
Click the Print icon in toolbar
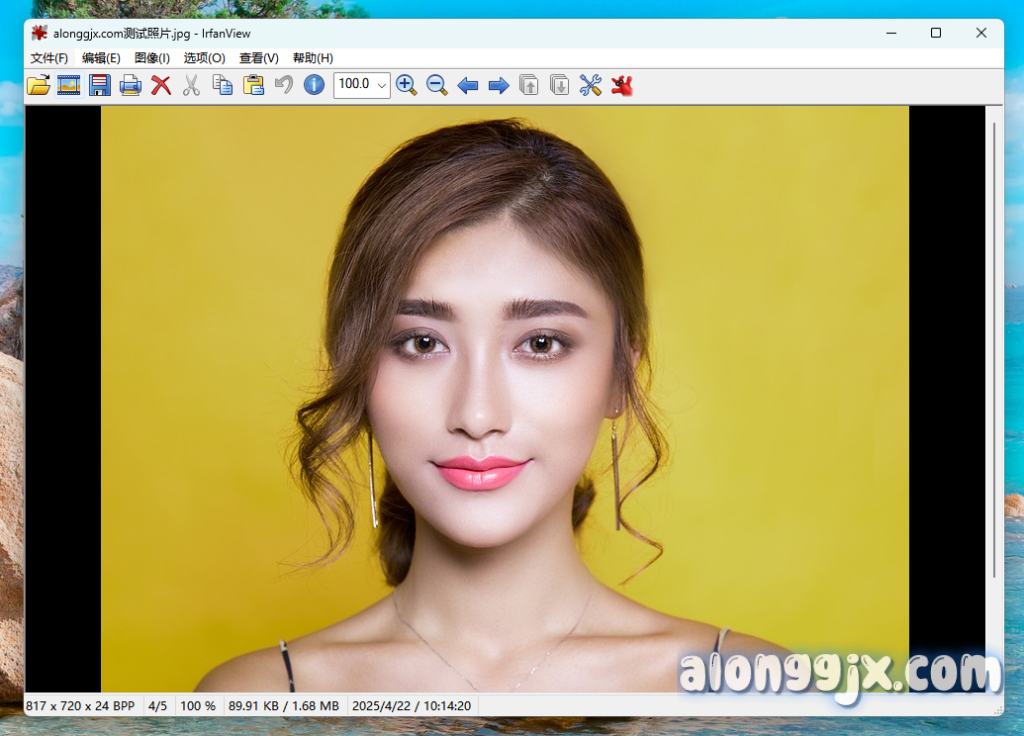pyautogui.click(x=130, y=85)
